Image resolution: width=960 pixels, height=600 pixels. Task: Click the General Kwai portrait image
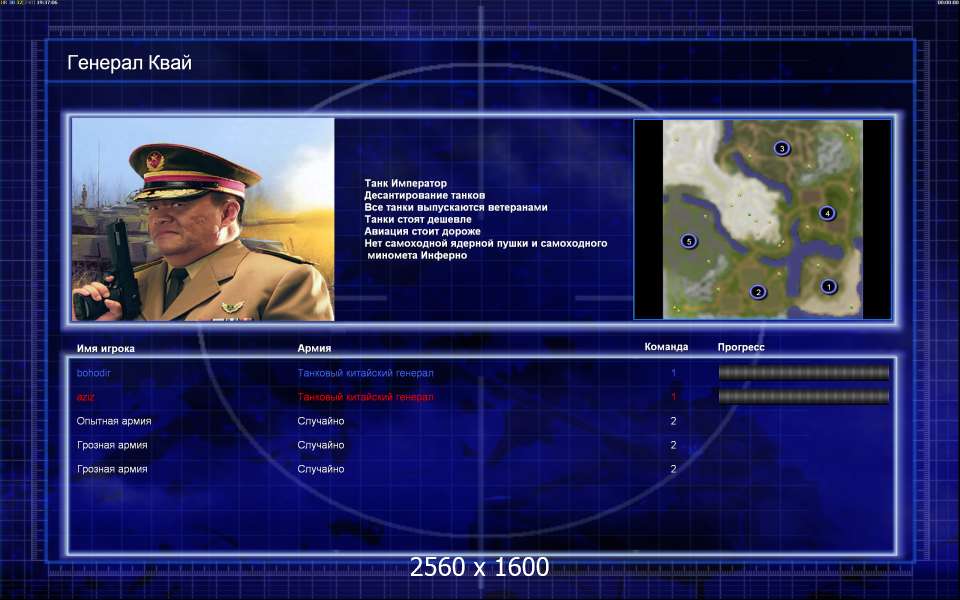pyautogui.click(x=203, y=219)
